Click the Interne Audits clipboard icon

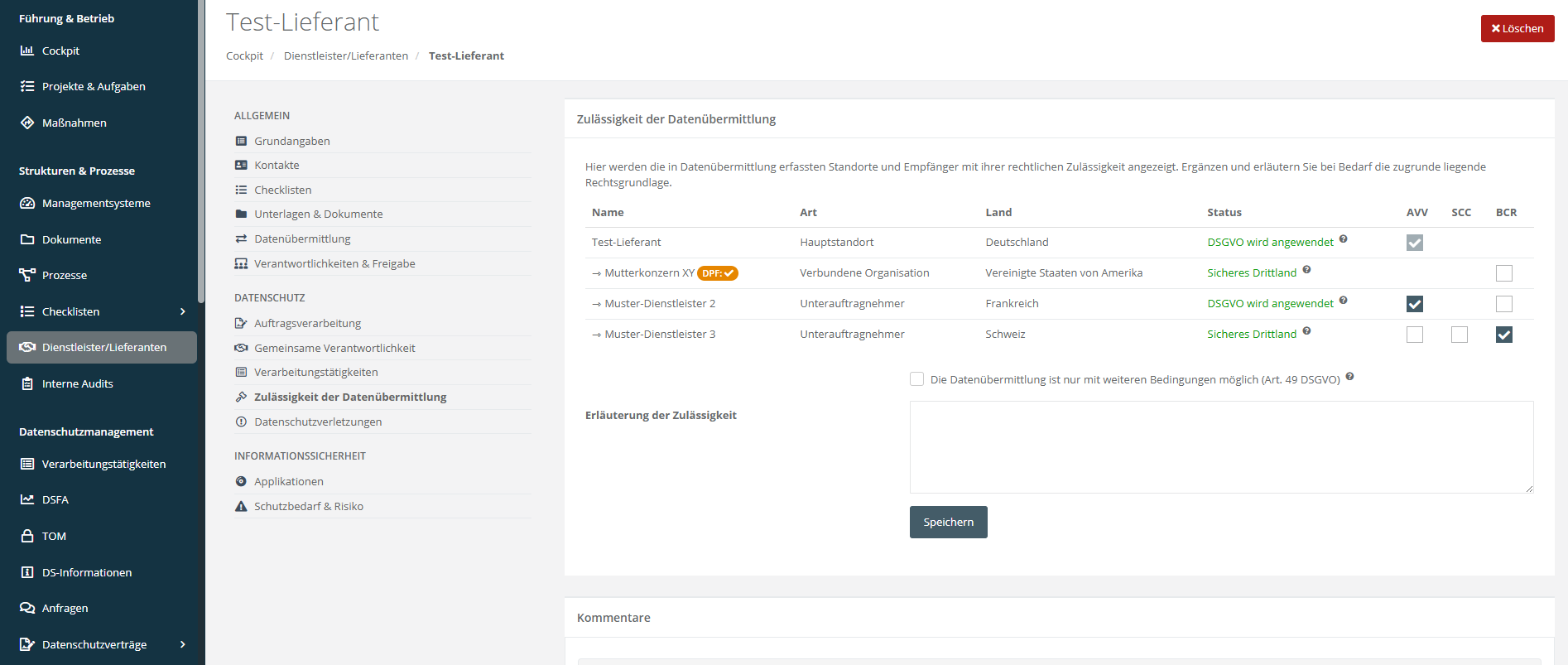coord(26,383)
